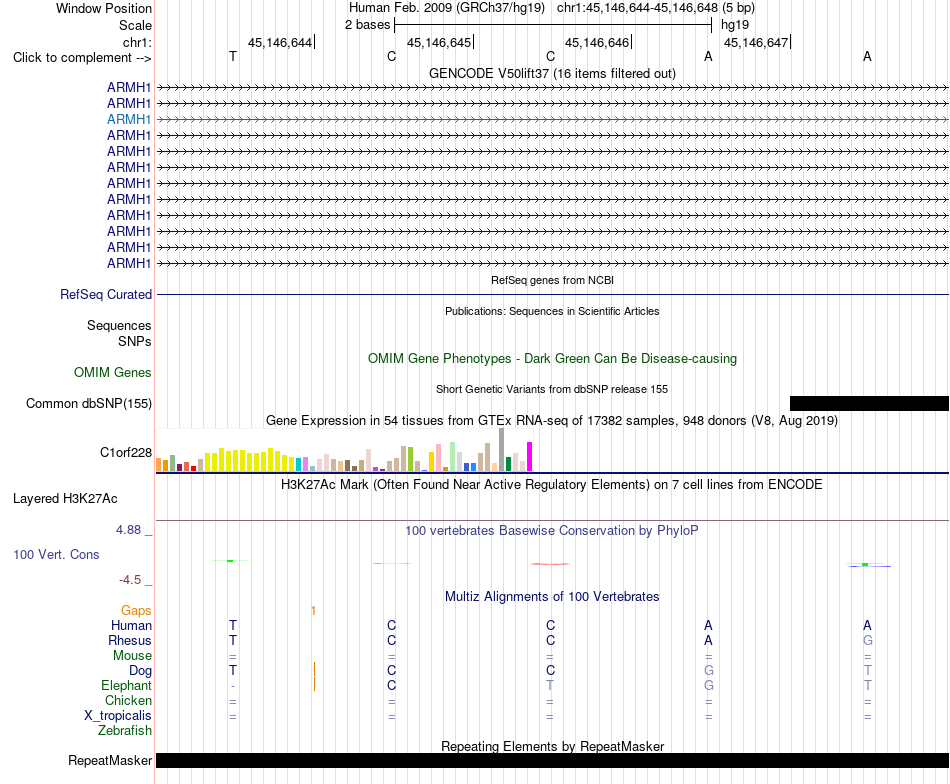This screenshot has width=950, height=784.
Task: Select the black dbSNP variant block
Action: coord(869,404)
